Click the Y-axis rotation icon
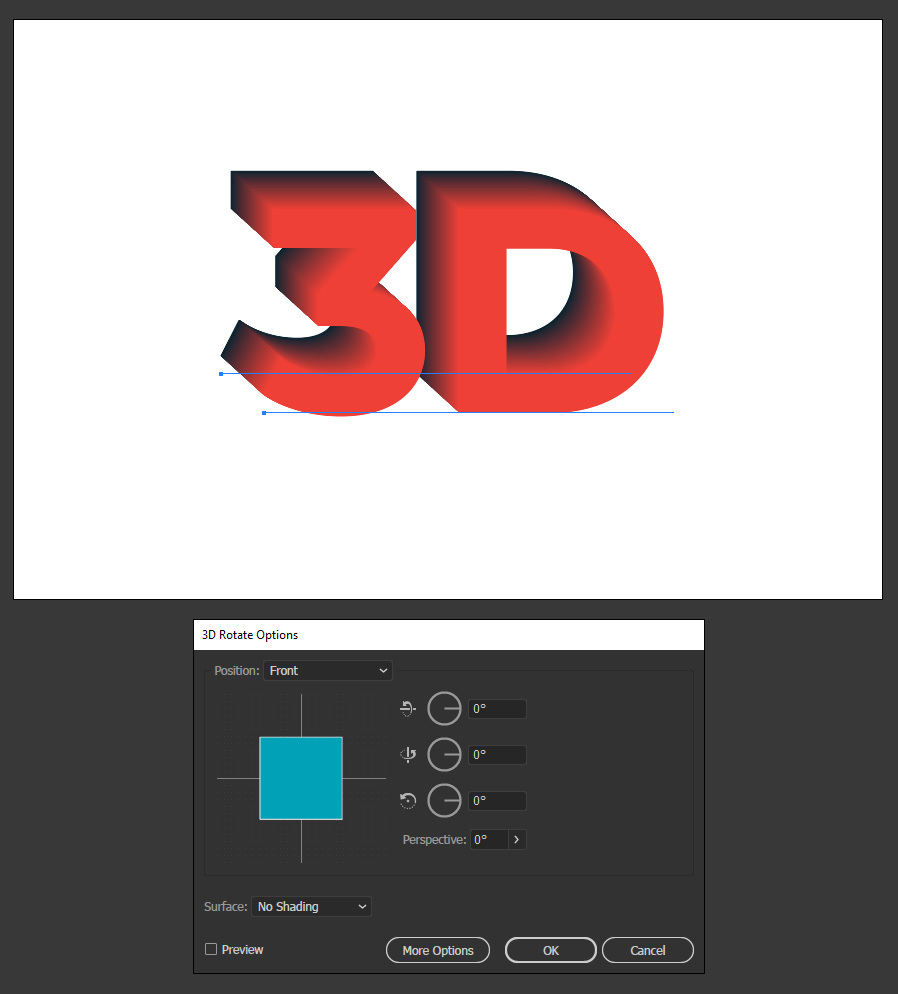This screenshot has height=994, width=898. coord(407,754)
